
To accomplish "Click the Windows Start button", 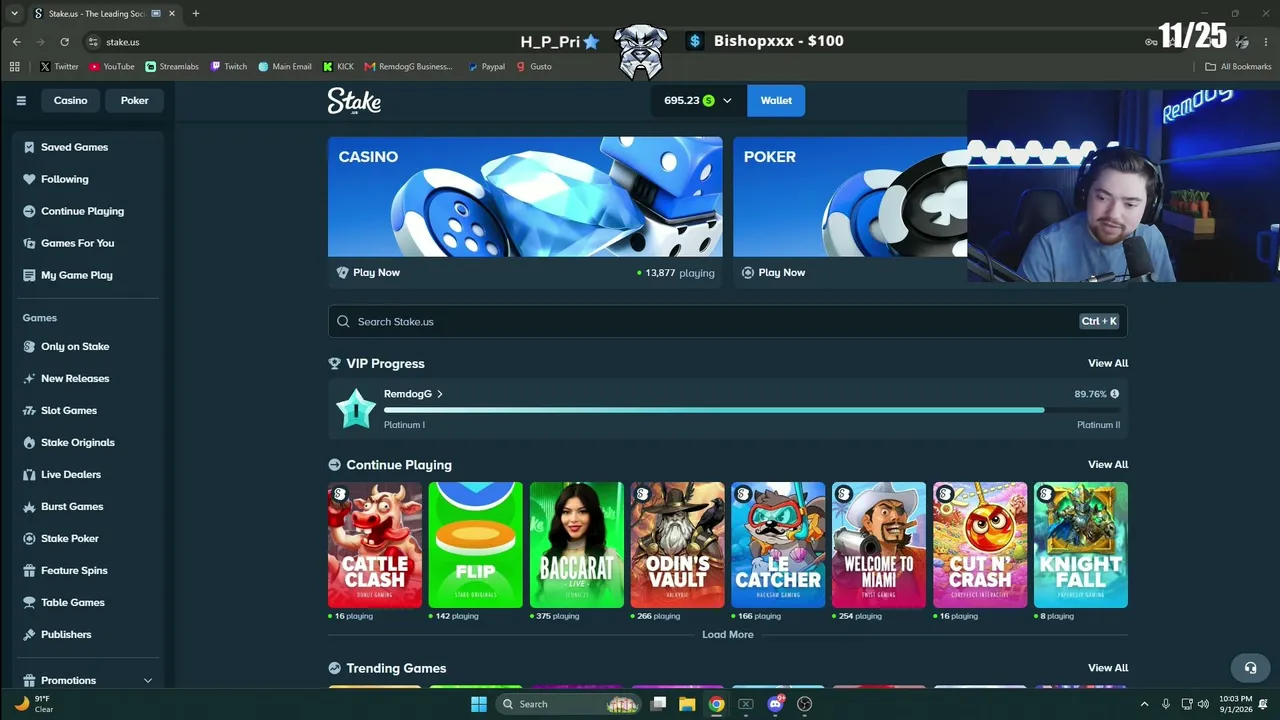I will (478, 704).
